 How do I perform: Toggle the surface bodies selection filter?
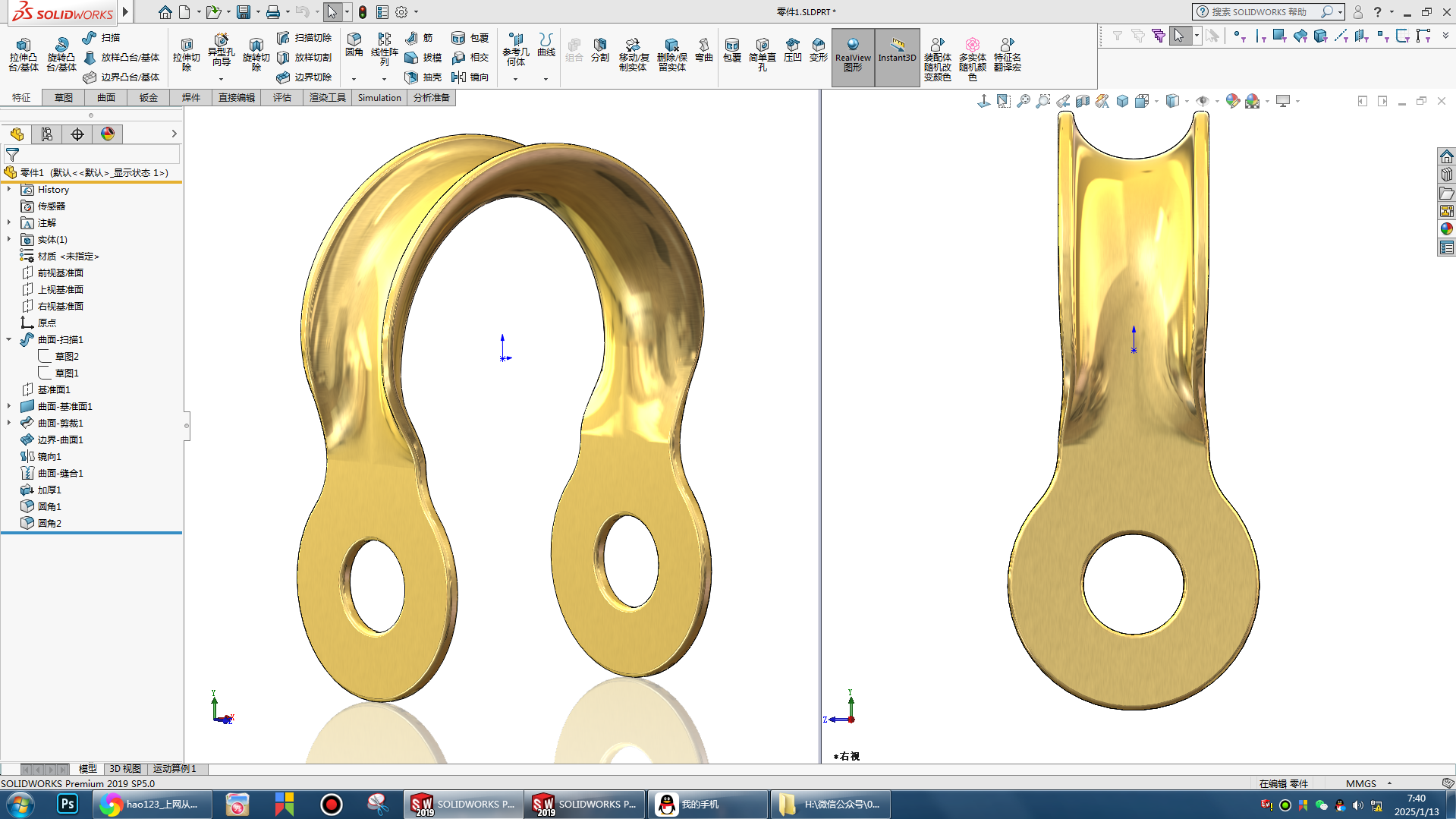1300,36
